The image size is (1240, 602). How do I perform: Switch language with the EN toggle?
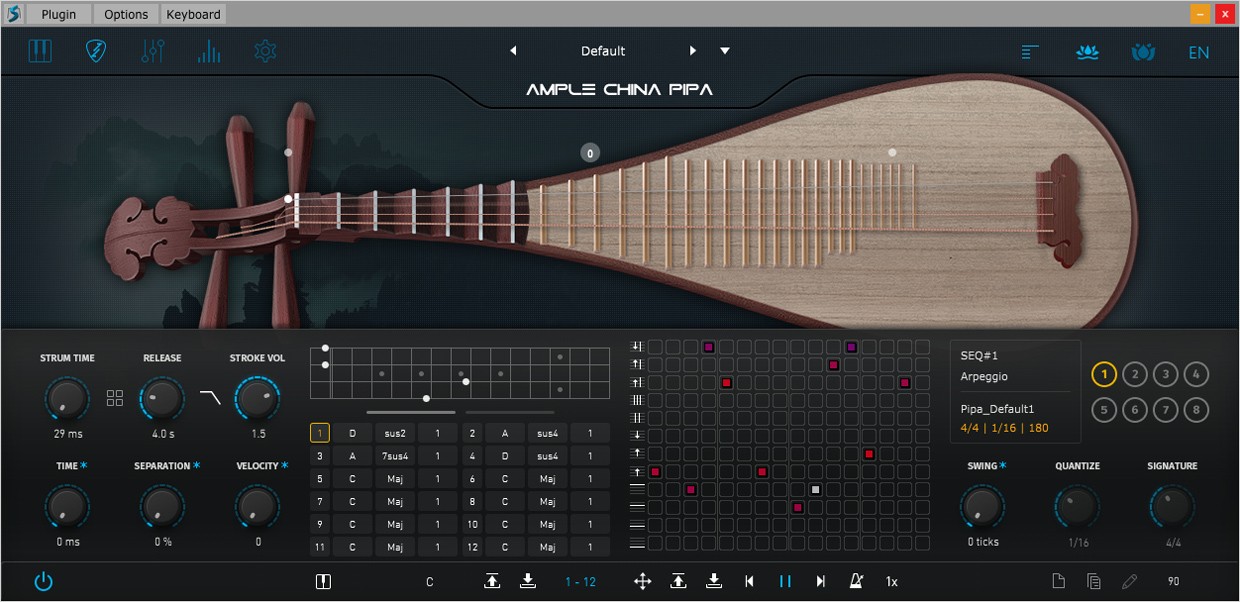[1198, 52]
